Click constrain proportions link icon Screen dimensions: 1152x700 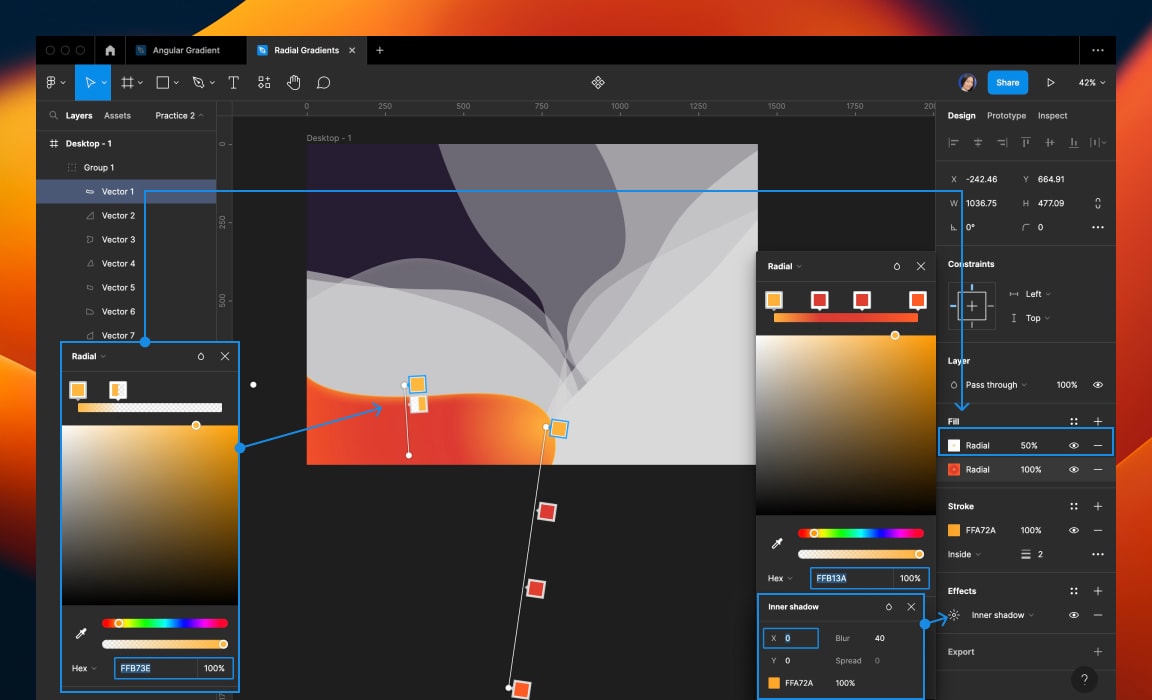click(1098, 203)
